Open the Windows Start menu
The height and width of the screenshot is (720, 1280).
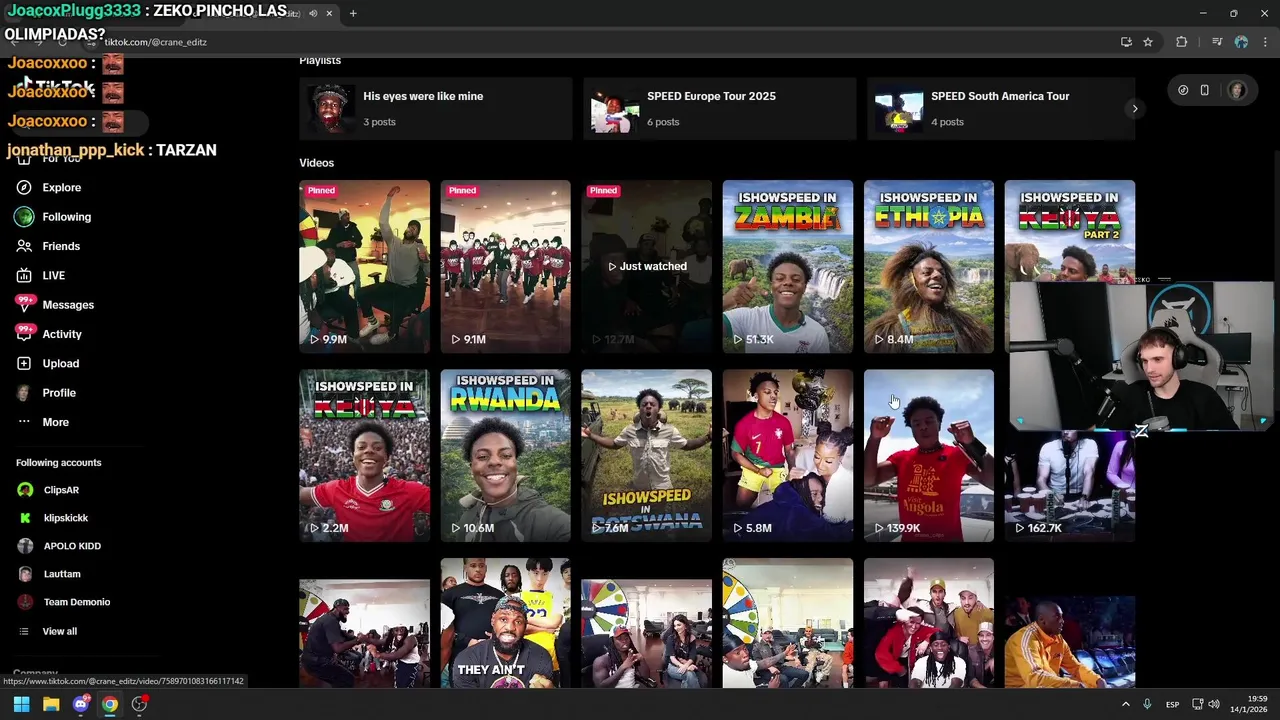coord(21,704)
